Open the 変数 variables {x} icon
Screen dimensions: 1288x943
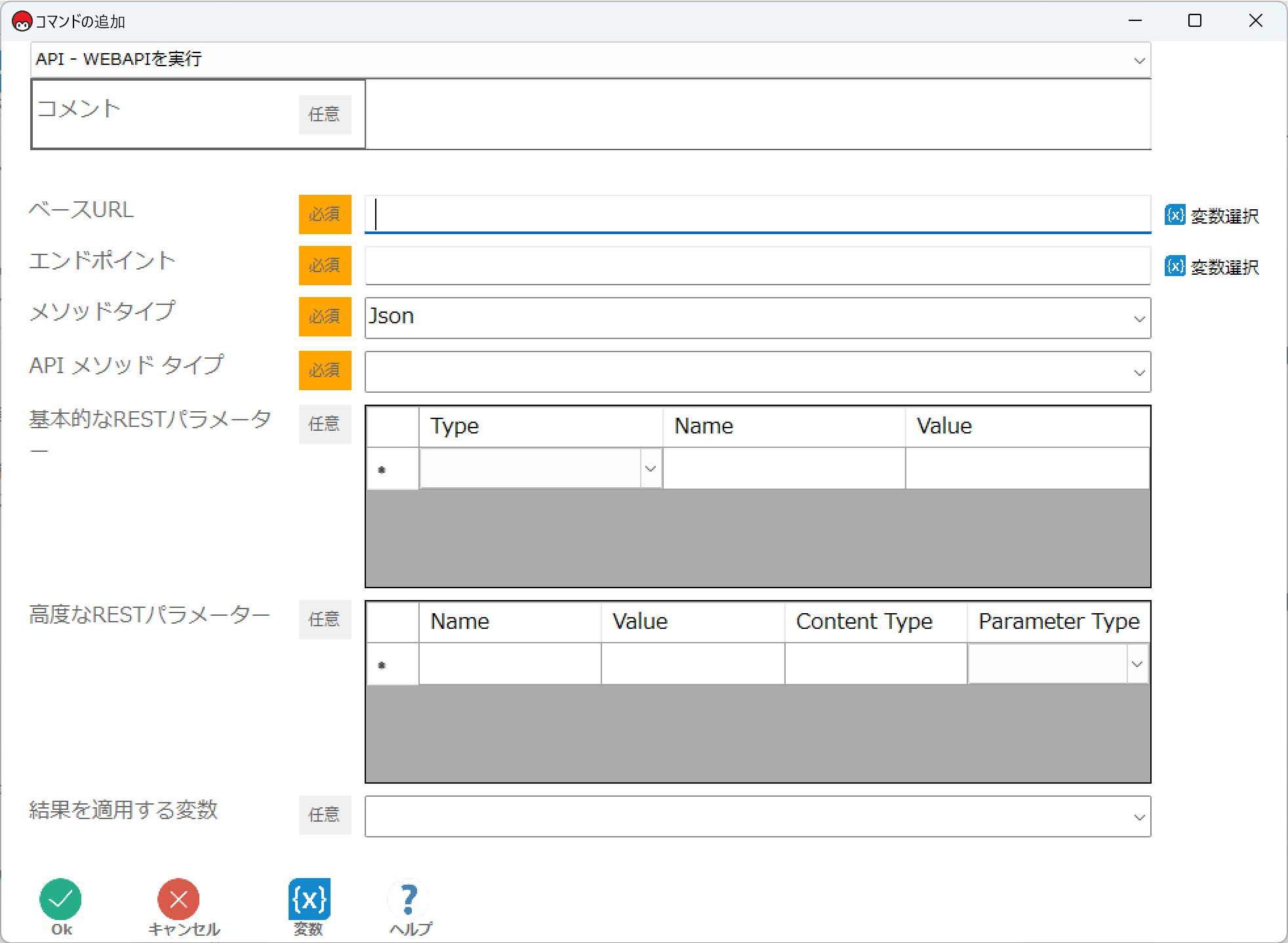point(309,899)
